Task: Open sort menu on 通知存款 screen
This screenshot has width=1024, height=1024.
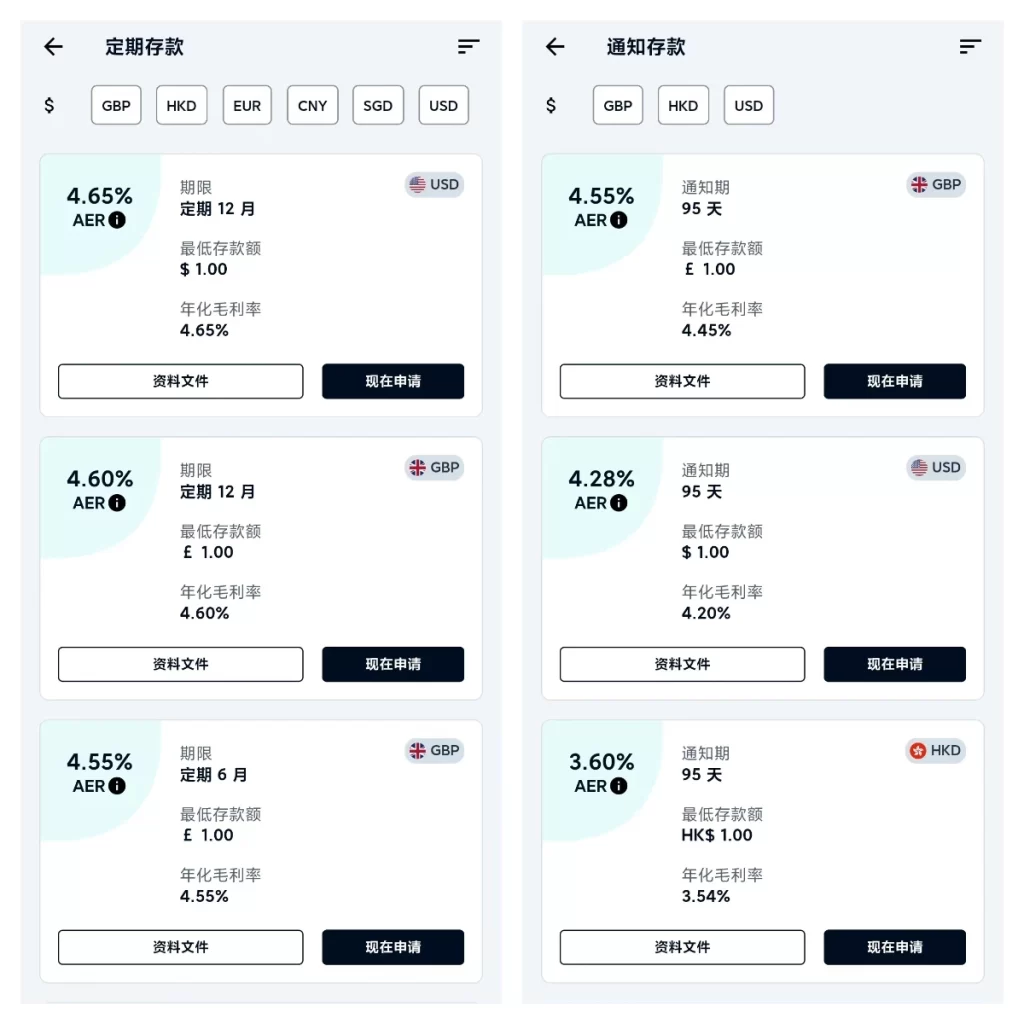Action: click(x=969, y=47)
